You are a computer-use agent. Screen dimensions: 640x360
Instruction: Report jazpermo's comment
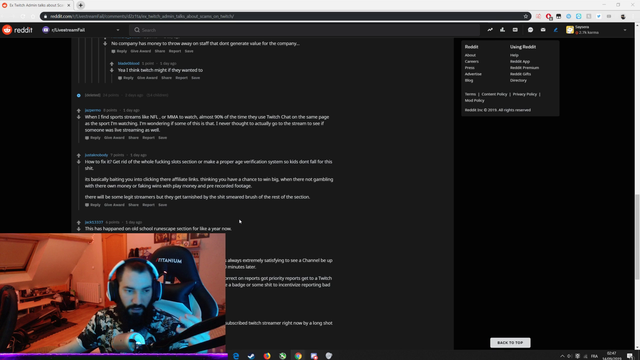(x=149, y=138)
